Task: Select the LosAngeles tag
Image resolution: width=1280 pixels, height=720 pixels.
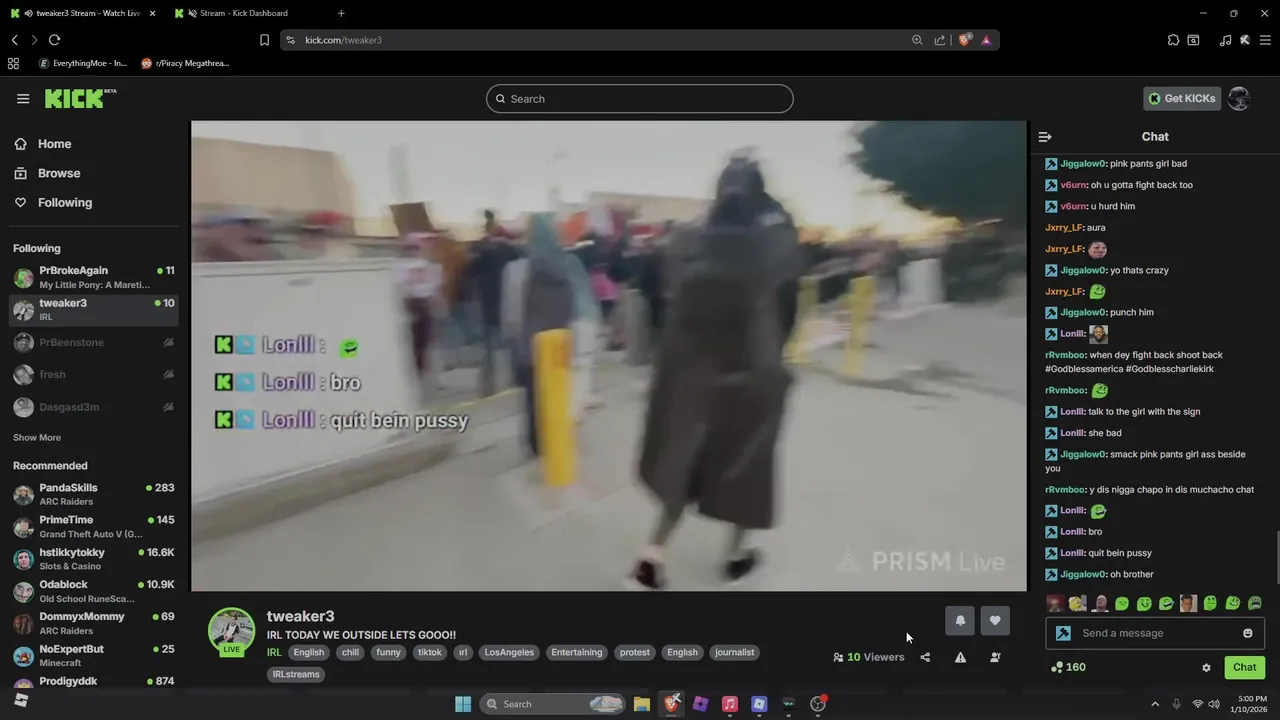Action: 510,652
